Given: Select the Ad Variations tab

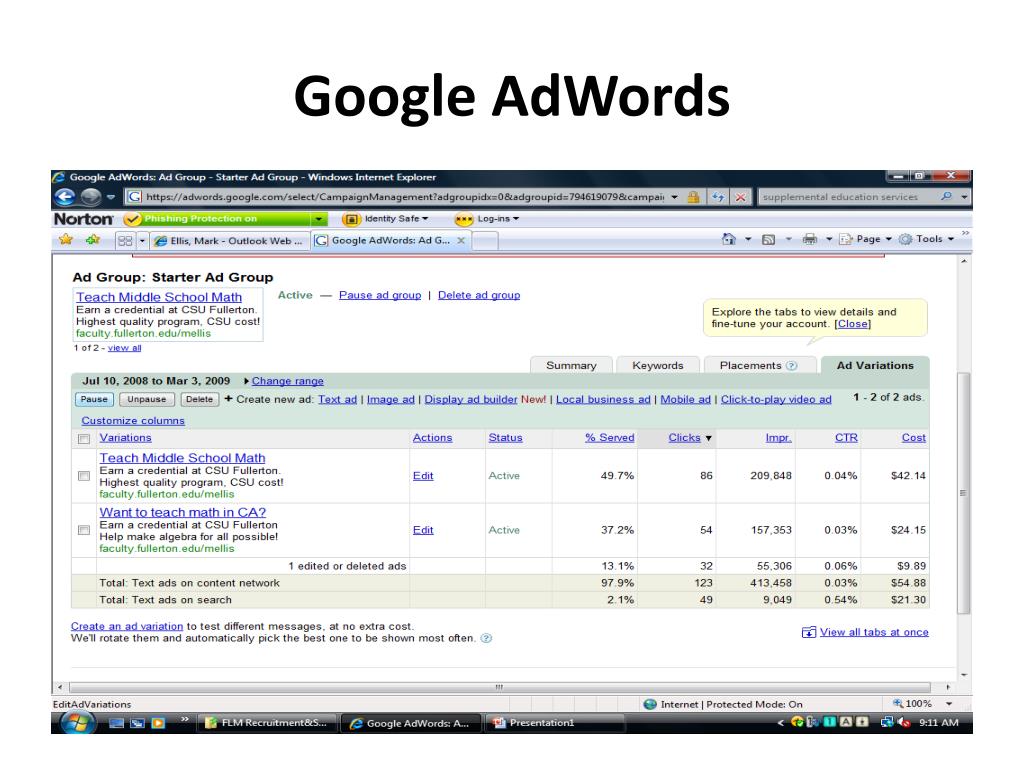Looking at the screenshot, I should click(875, 366).
